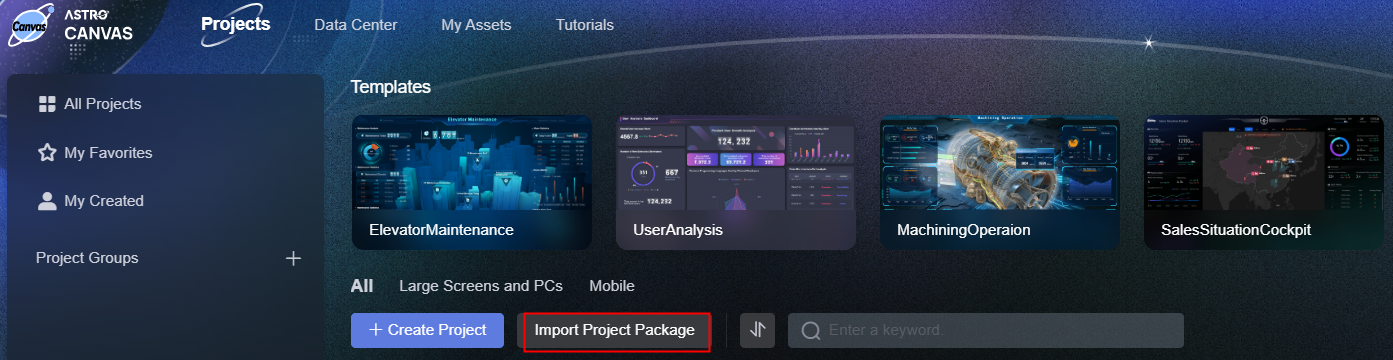Focus the keyword search field
Viewport: 1393px width, 360px height.
click(986, 330)
